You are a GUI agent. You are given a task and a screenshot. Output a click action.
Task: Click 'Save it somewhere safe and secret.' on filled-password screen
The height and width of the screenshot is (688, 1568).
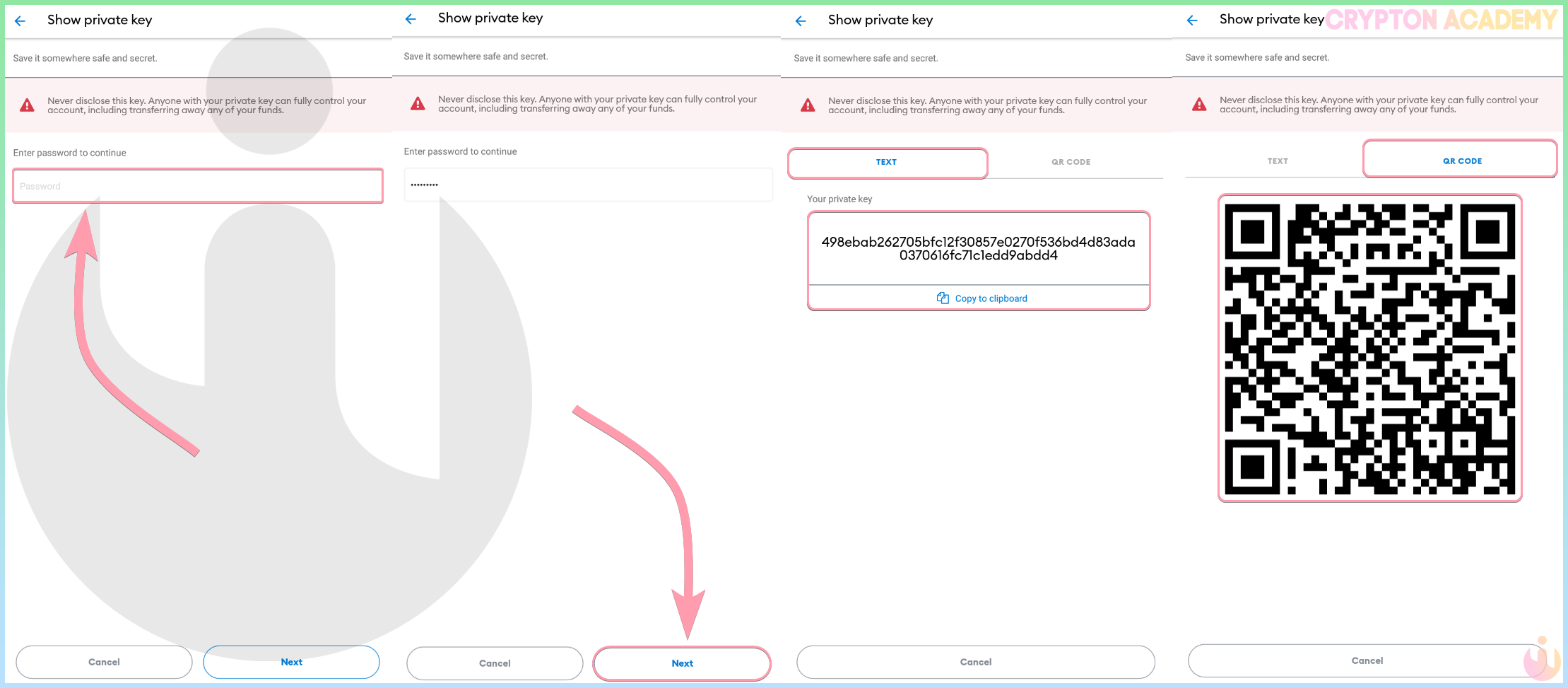pyautogui.click(x=476, y=57)
